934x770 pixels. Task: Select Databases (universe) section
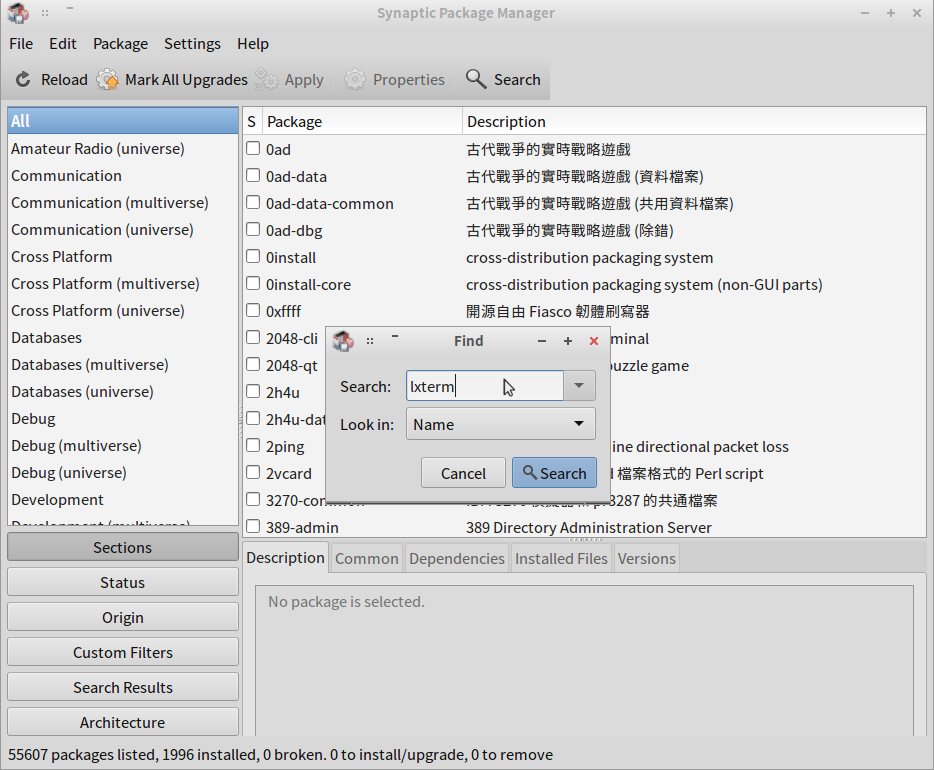123,391
